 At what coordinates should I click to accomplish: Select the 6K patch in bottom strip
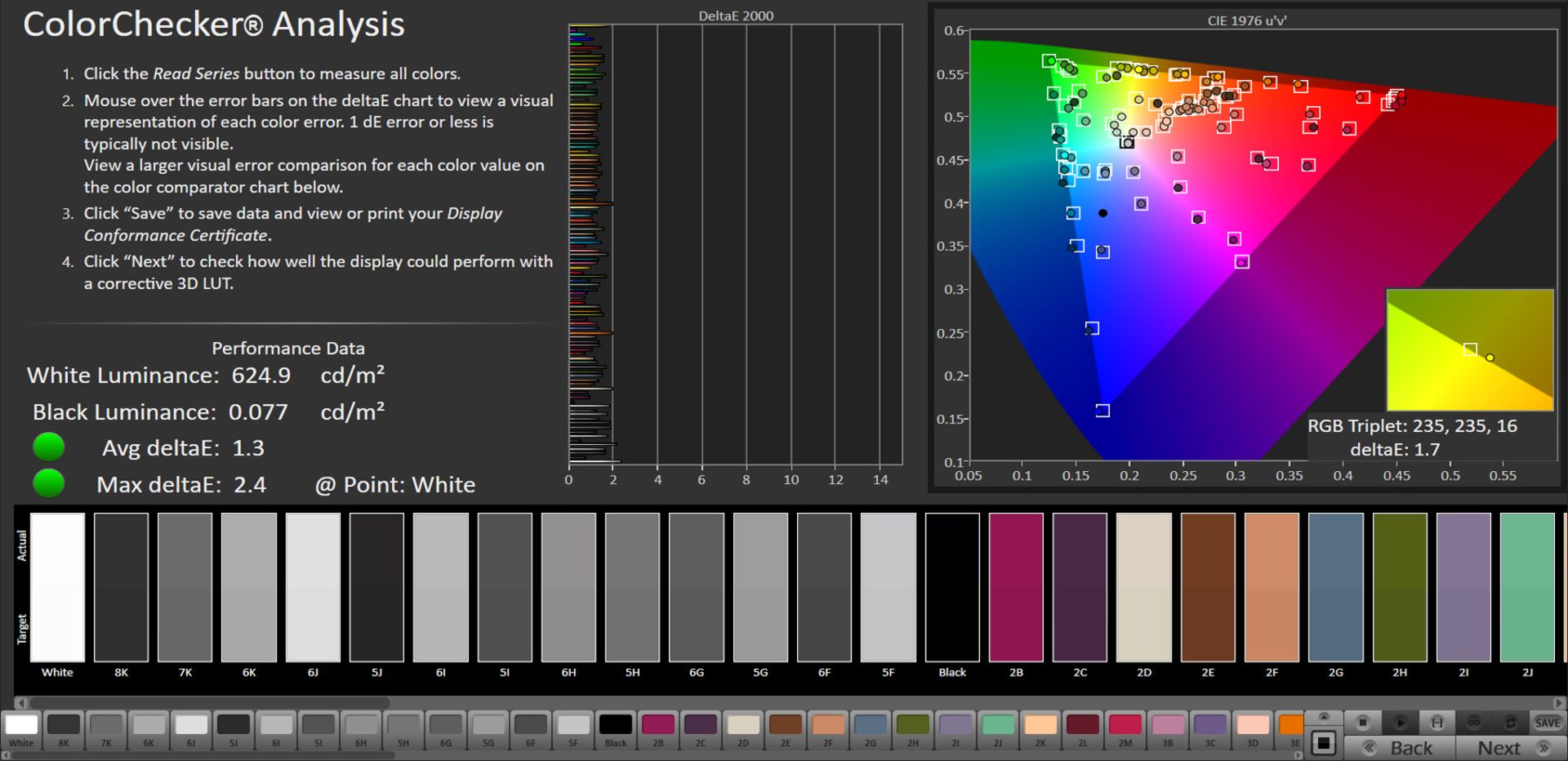point(149,730)
